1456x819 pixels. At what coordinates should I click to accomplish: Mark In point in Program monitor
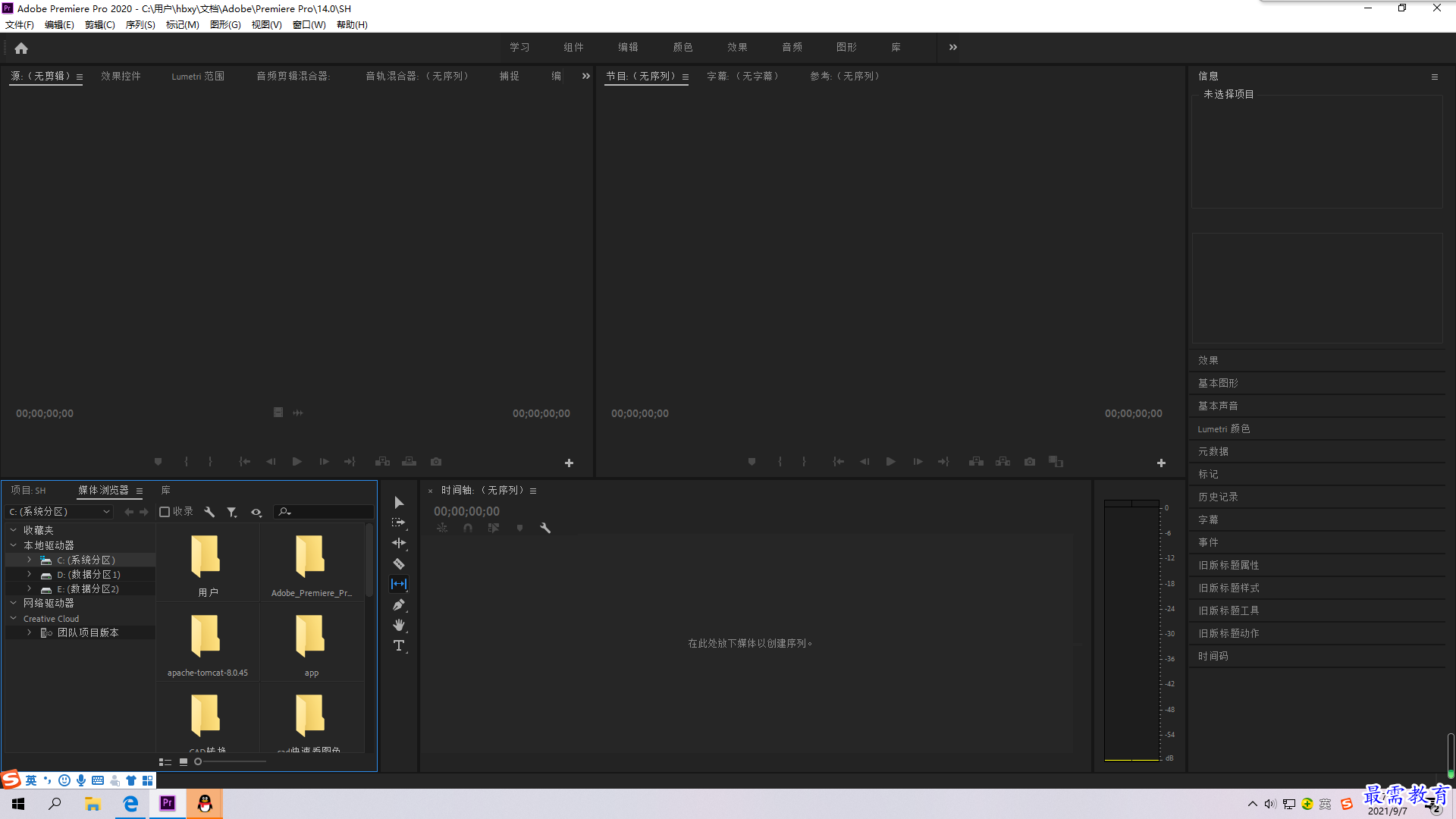[780, 461]
